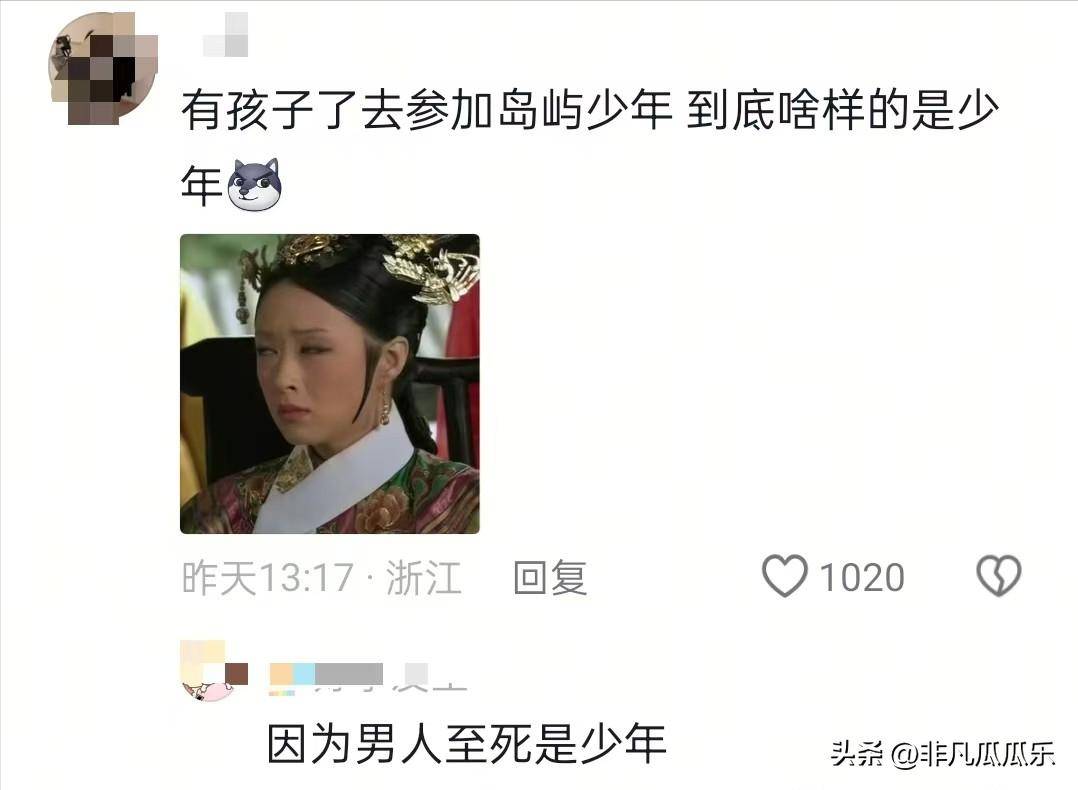
Task: Tap the 昨天13:17 timestamp
Action: (268, 578)
